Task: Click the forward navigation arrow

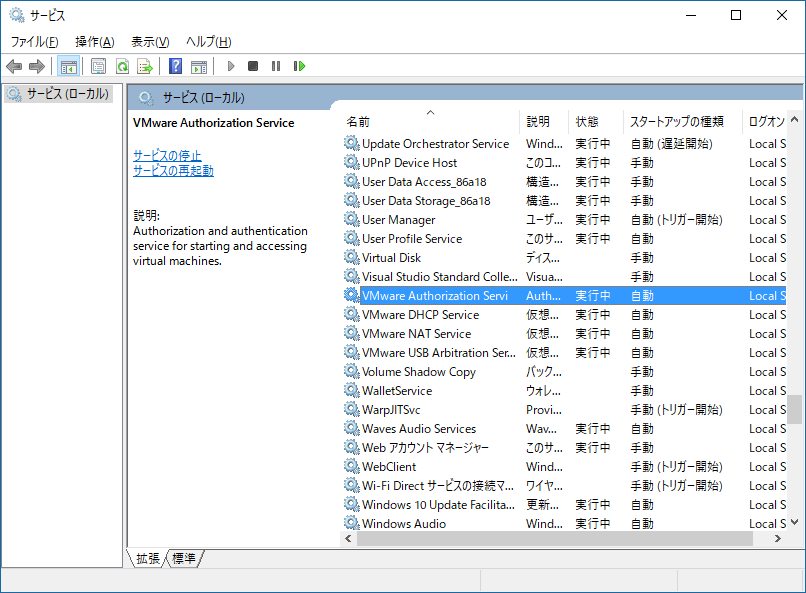Action: [36, 66]
